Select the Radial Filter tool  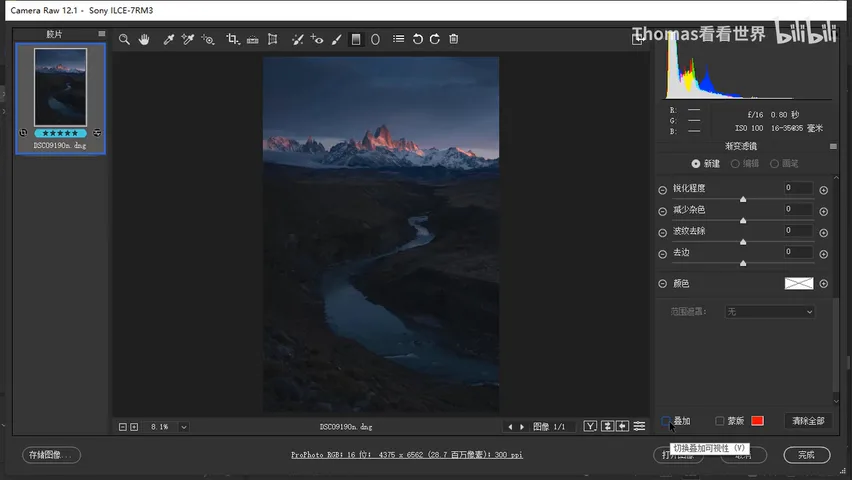pos(375,39)
